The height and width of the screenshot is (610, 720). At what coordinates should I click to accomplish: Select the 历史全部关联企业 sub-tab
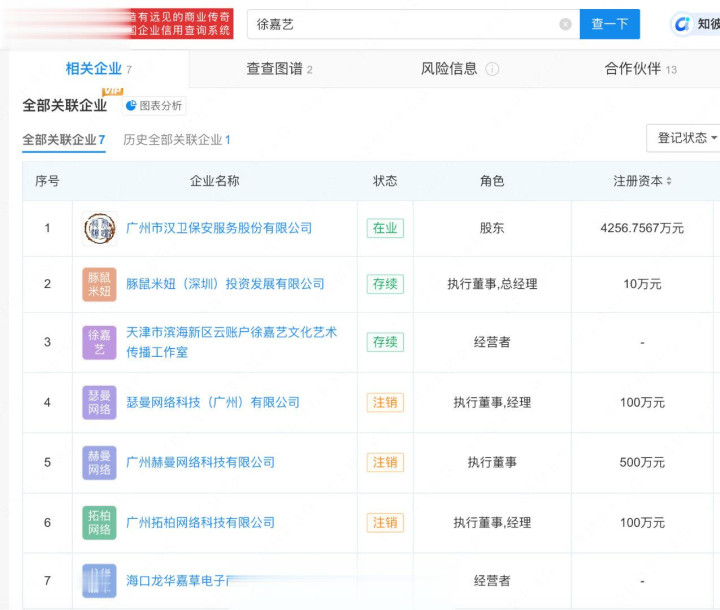[x=176, y=140]
